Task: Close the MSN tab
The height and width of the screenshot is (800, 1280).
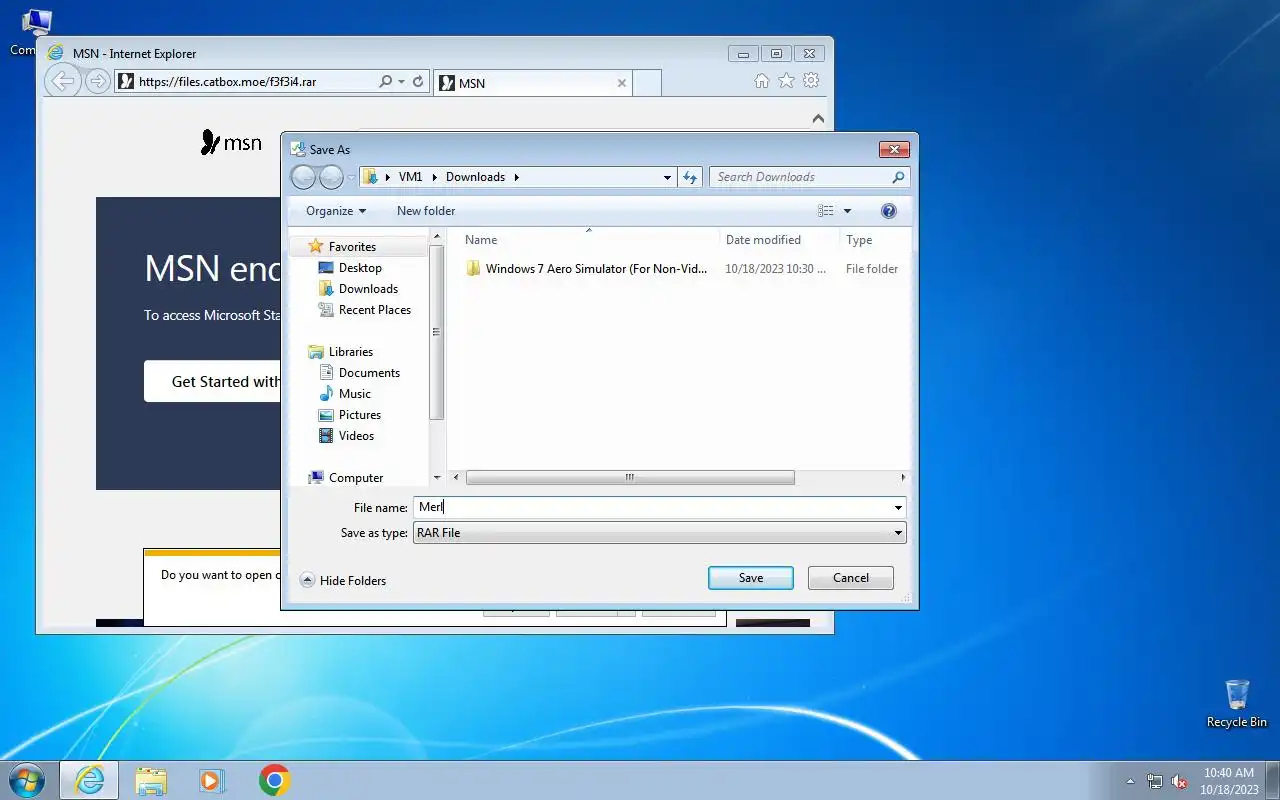Action: [622, 83]
